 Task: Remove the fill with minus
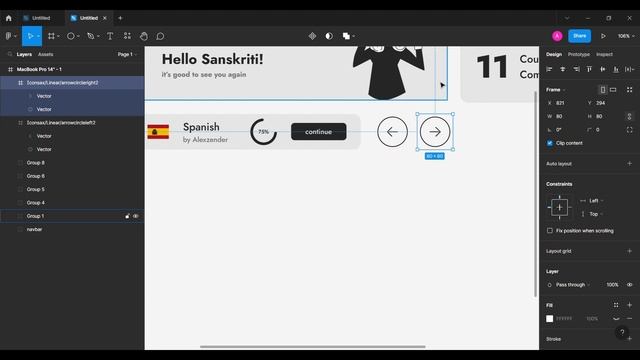point(629,318)
